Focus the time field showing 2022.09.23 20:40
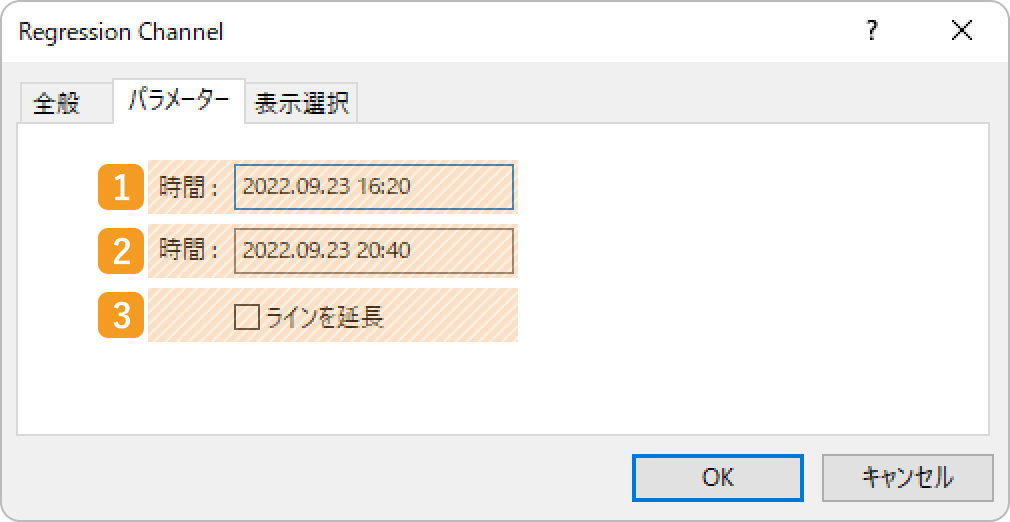 [x=374, y=251]
